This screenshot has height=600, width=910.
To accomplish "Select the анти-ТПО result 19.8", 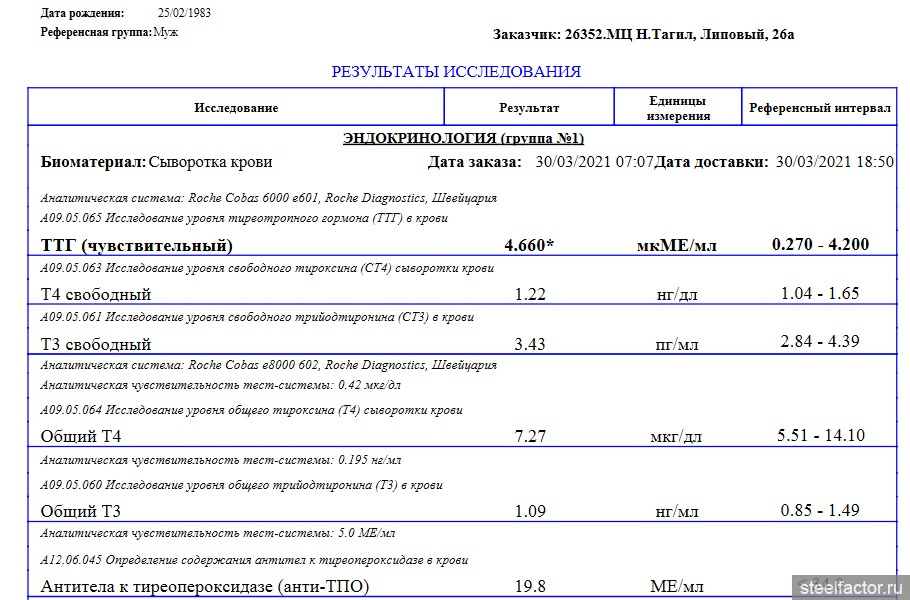I will pyautogui.click(x=530, y=586).
